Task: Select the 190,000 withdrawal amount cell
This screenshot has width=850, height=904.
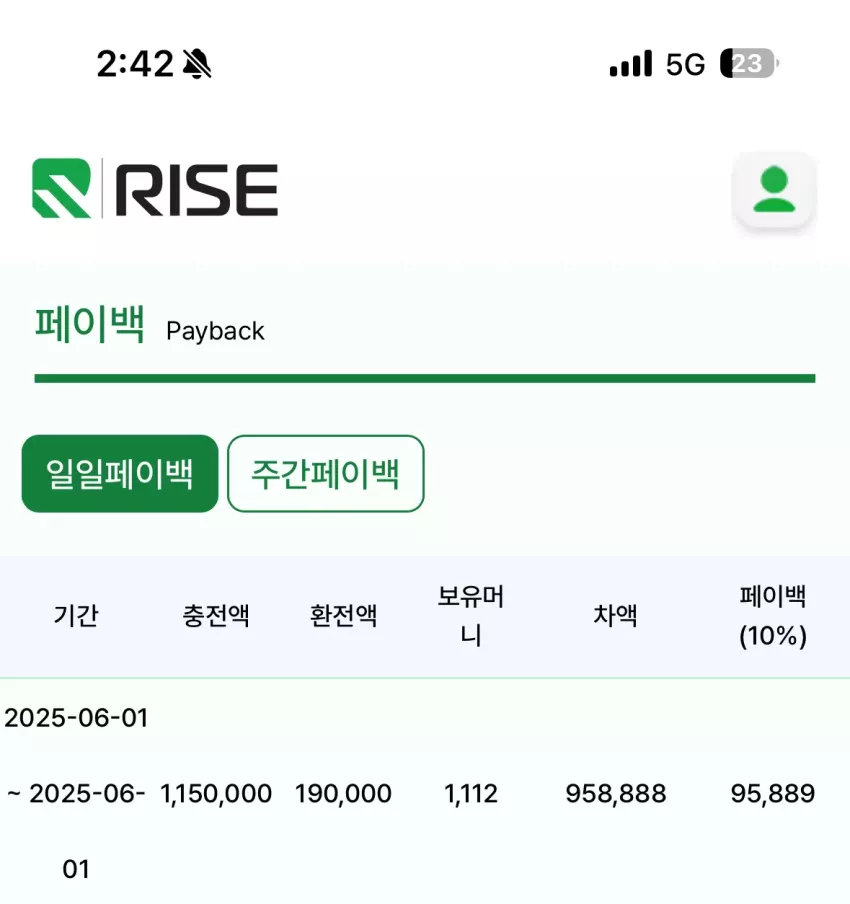Action: pos(343,793)
